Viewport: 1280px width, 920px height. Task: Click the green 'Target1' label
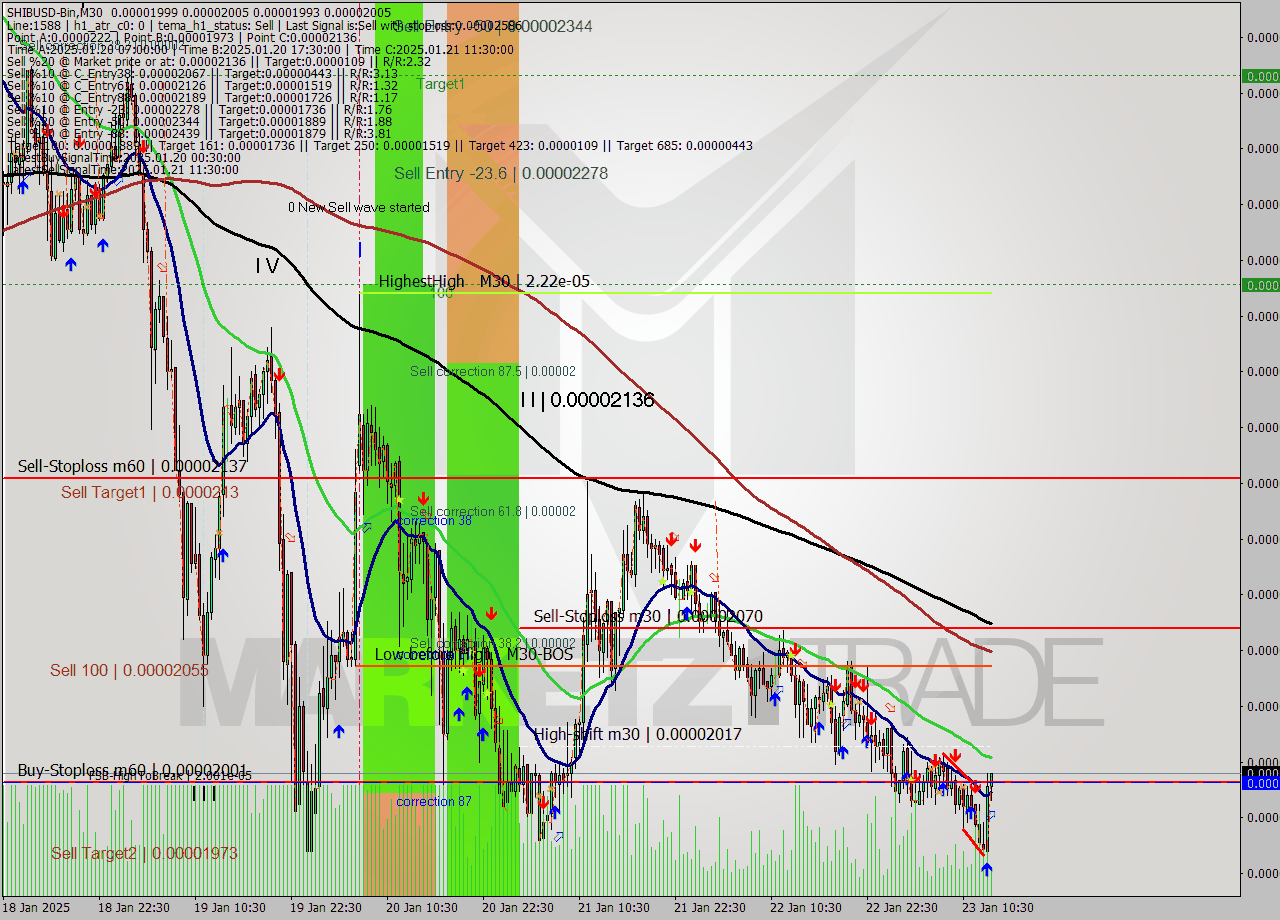[441, 84]
